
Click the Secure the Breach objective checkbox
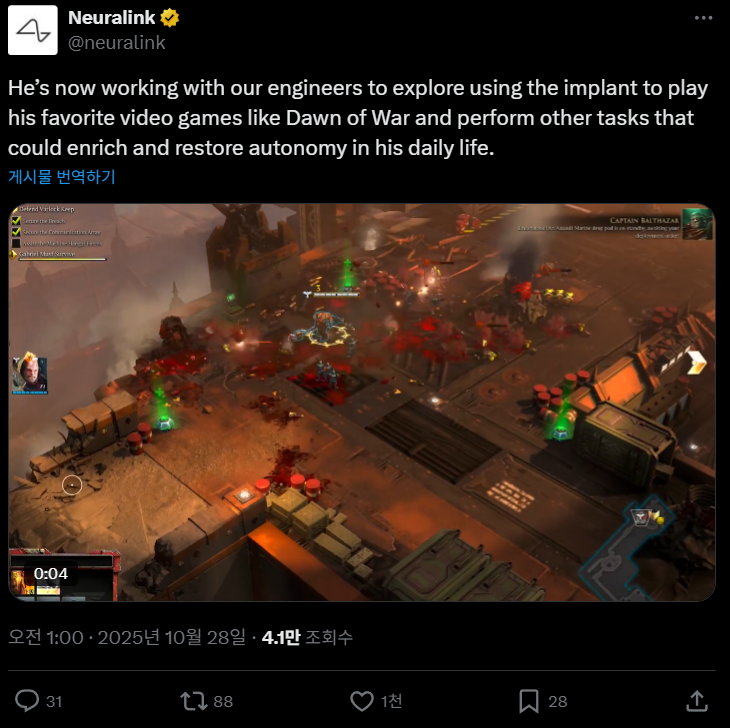tap(16, 221)
